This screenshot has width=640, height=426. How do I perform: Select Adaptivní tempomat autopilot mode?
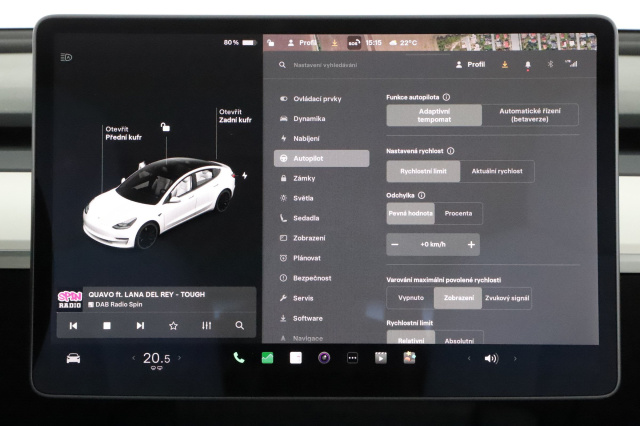(434, 115)
